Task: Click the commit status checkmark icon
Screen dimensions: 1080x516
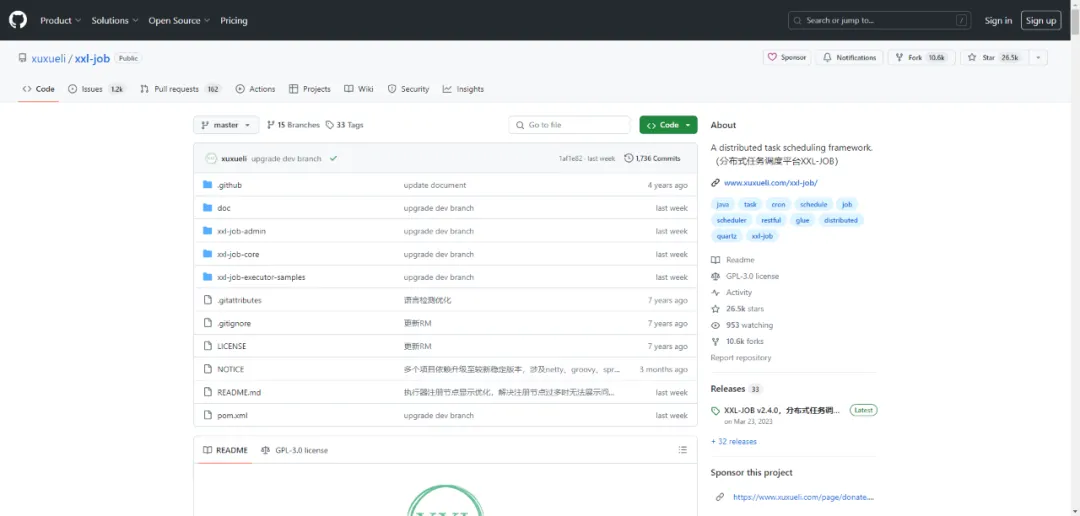Action: click(333, 158)
